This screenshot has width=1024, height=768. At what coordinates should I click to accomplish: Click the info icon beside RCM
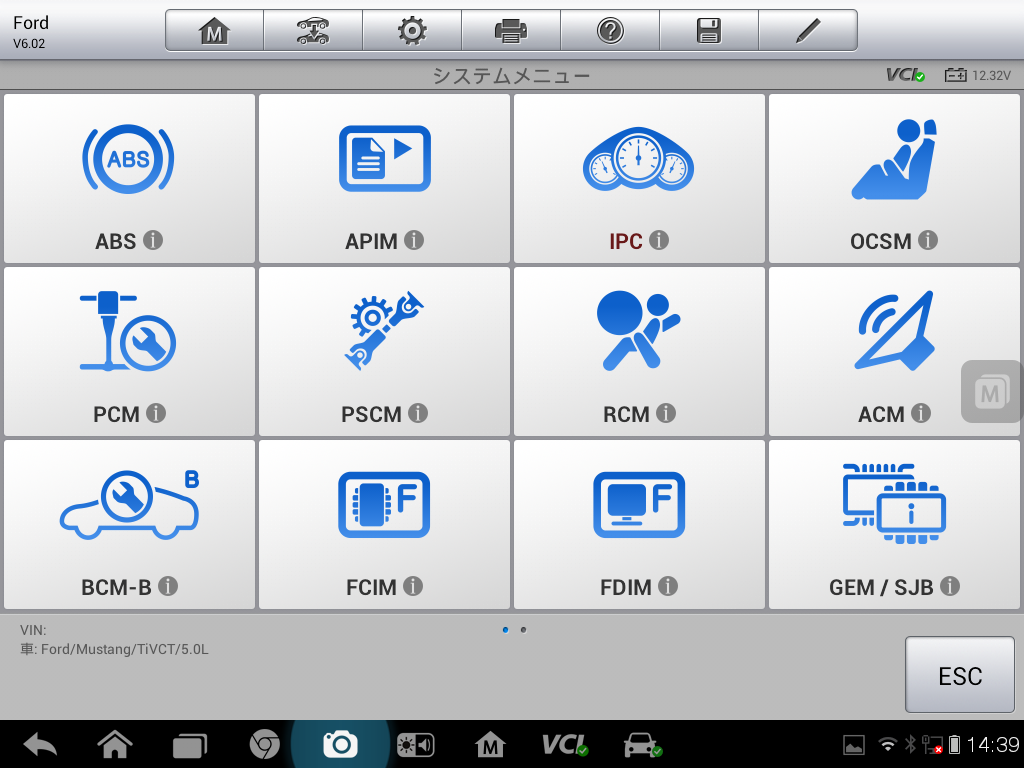(x=665, y=413)
